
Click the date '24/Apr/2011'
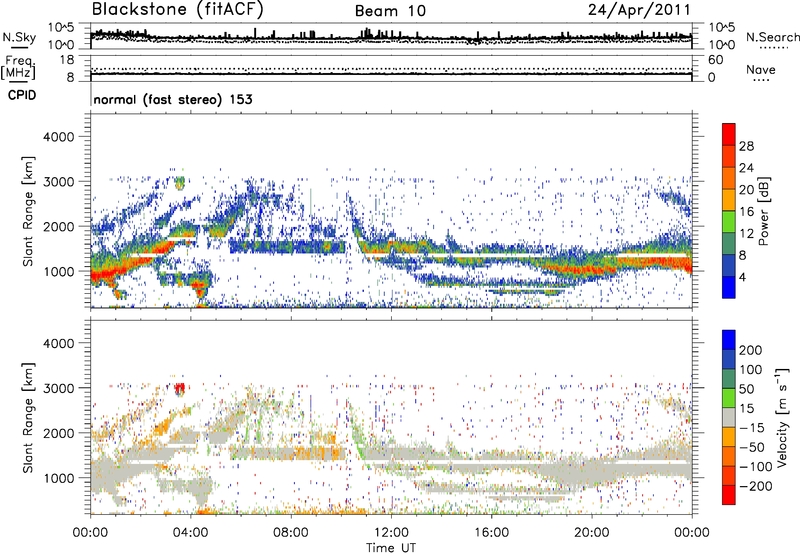(639, 10)
